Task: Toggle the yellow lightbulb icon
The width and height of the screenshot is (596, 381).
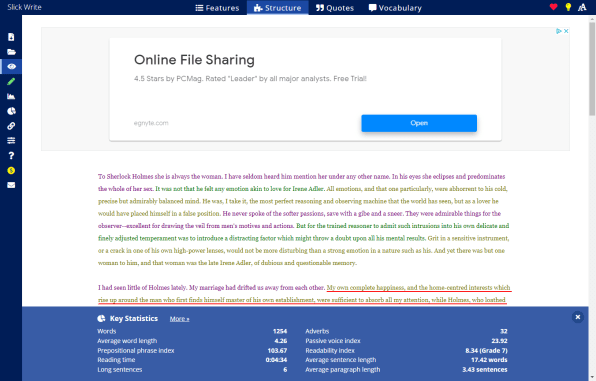Action: (x=568, y=7)
